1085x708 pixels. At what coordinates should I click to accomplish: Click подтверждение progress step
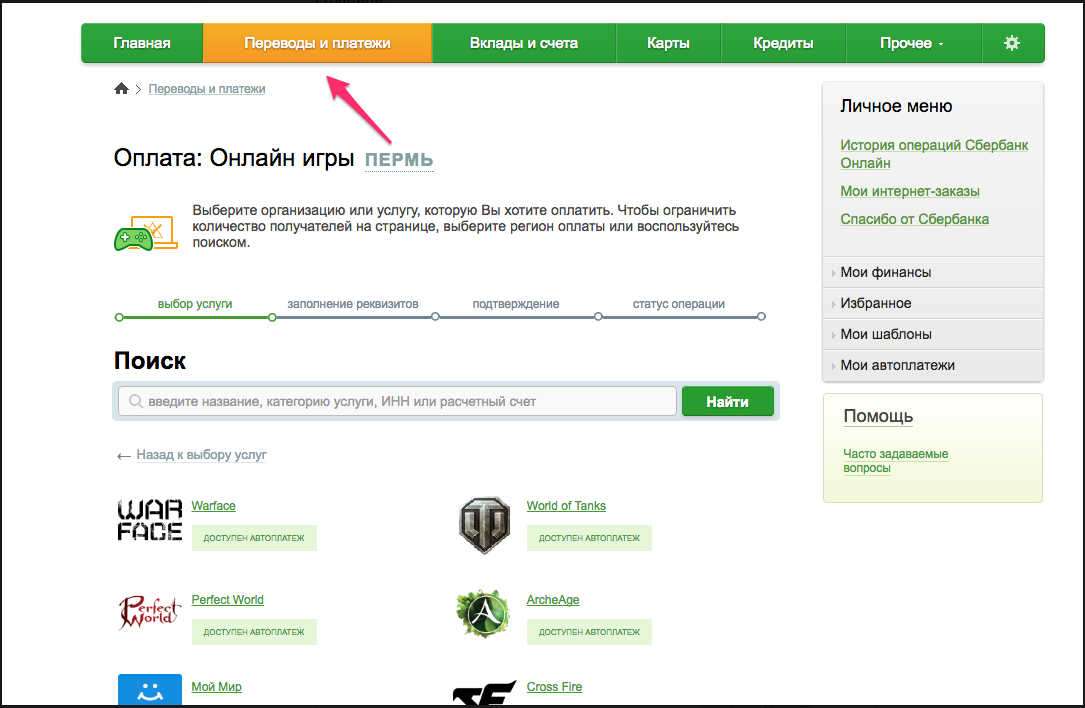click(516, 304)
